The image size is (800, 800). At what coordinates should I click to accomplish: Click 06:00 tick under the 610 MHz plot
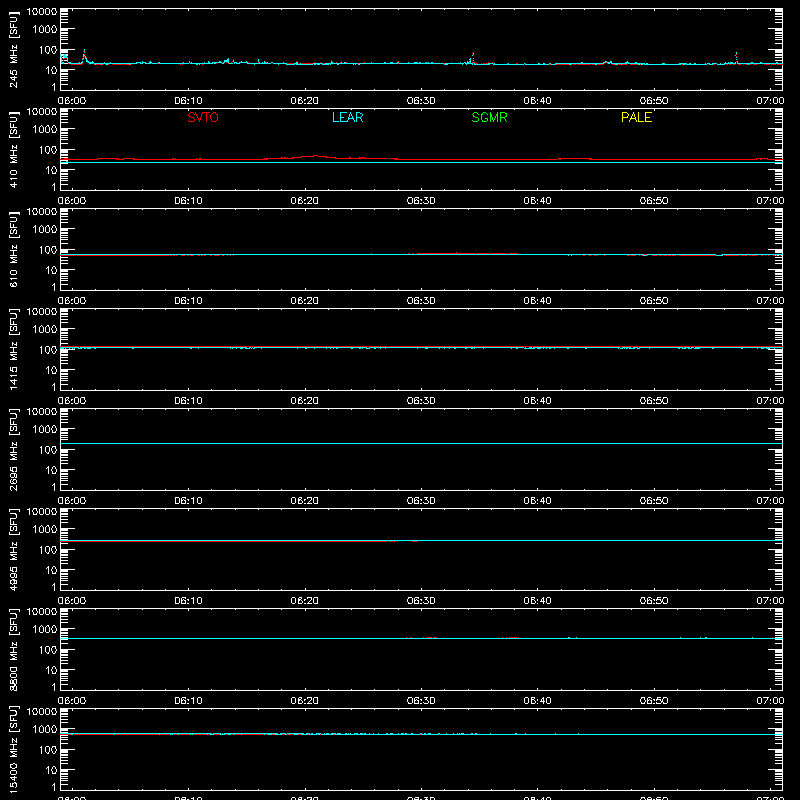[x=72, y=301]
